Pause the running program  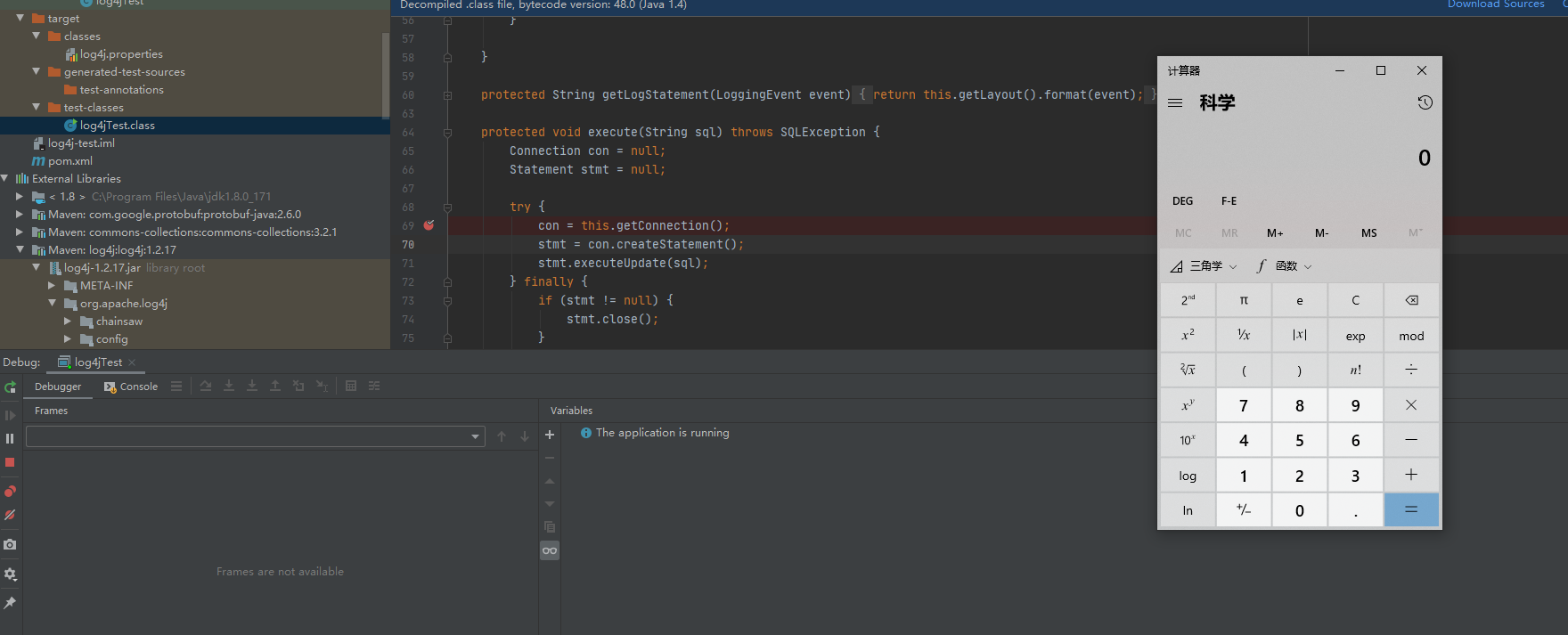pyautogui.click(x=10, y=438)
